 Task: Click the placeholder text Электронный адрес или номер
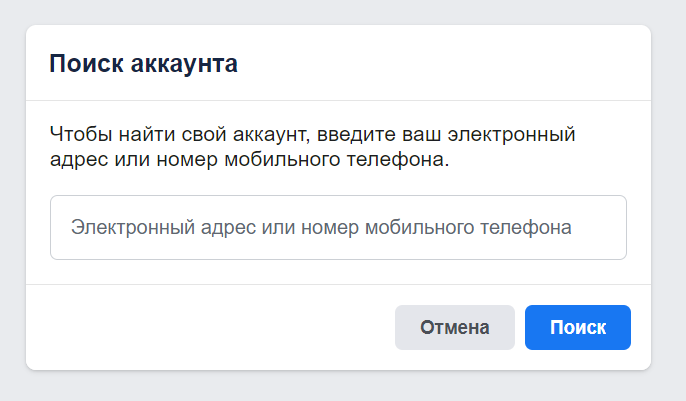tap(320, 228)
